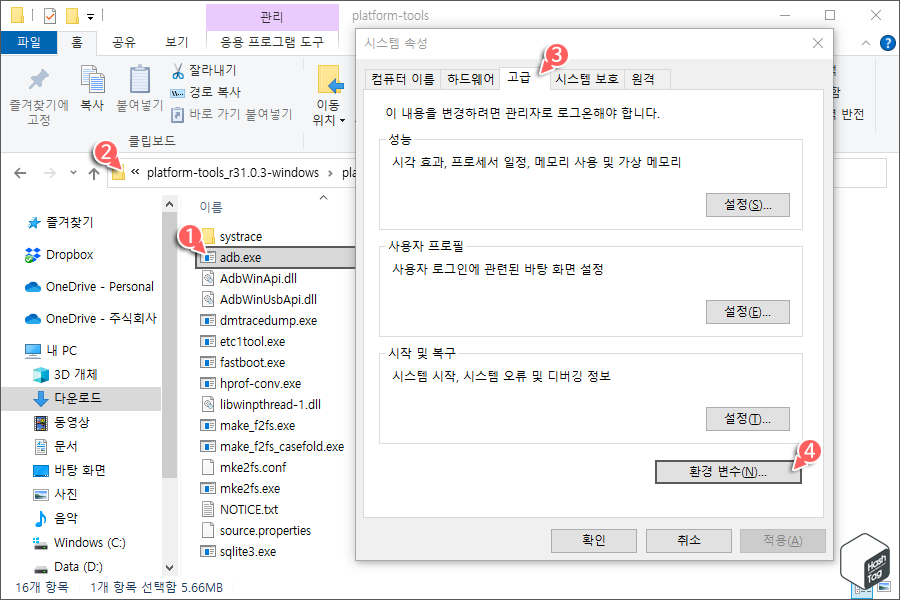Click the Pin to Quick access icon (즐겨찾기에 고정)
This screenshot has height=600, width=900.
coord(38,80)
